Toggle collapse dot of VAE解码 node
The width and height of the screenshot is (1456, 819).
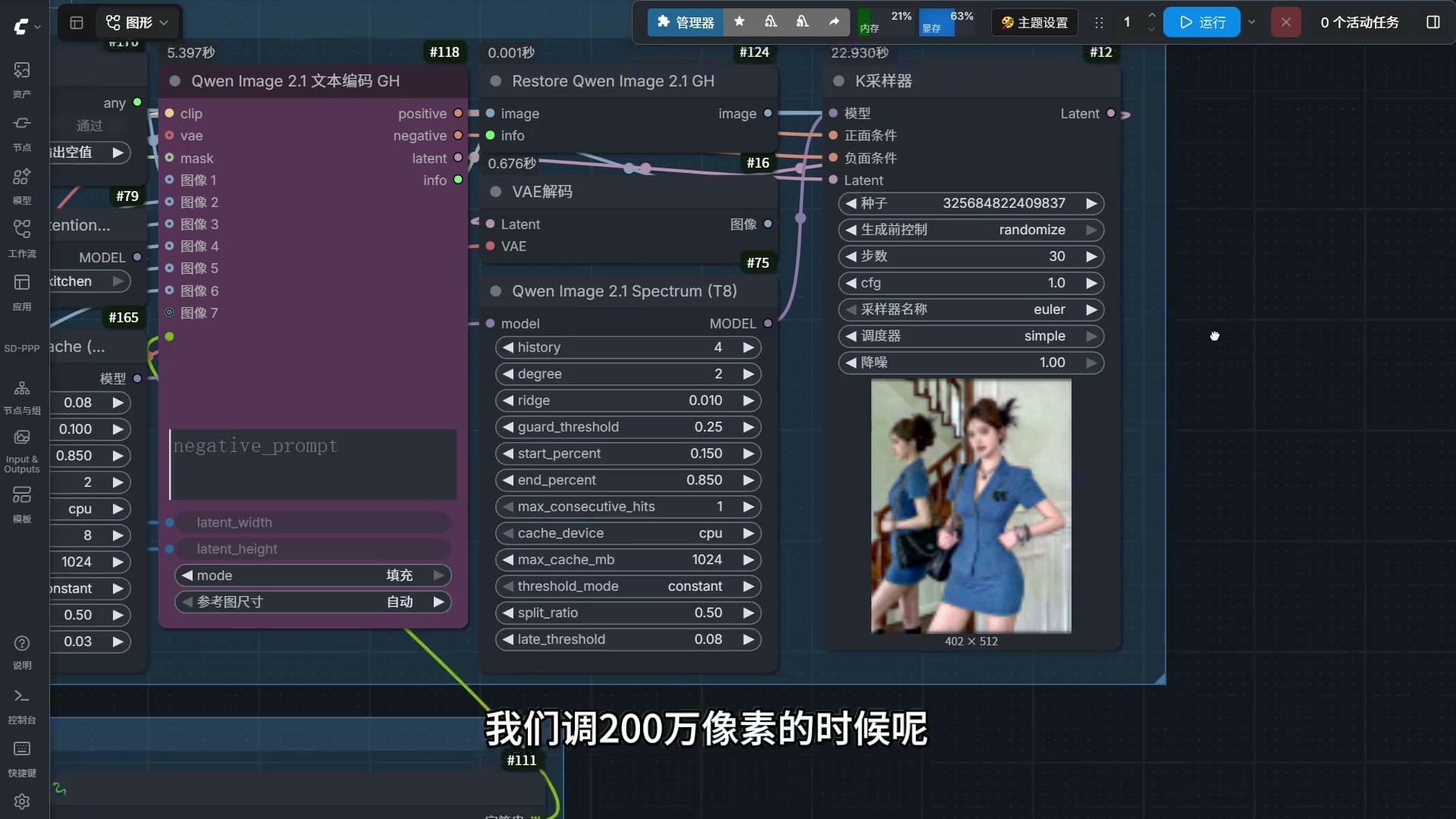(x=495, y=192)
